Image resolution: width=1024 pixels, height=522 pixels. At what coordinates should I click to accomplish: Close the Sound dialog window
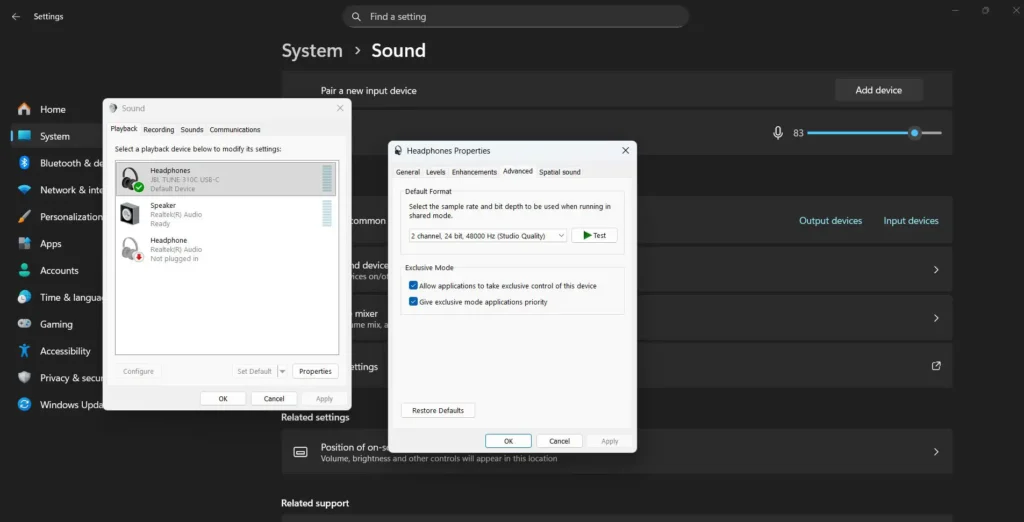[x=340, y=108]
